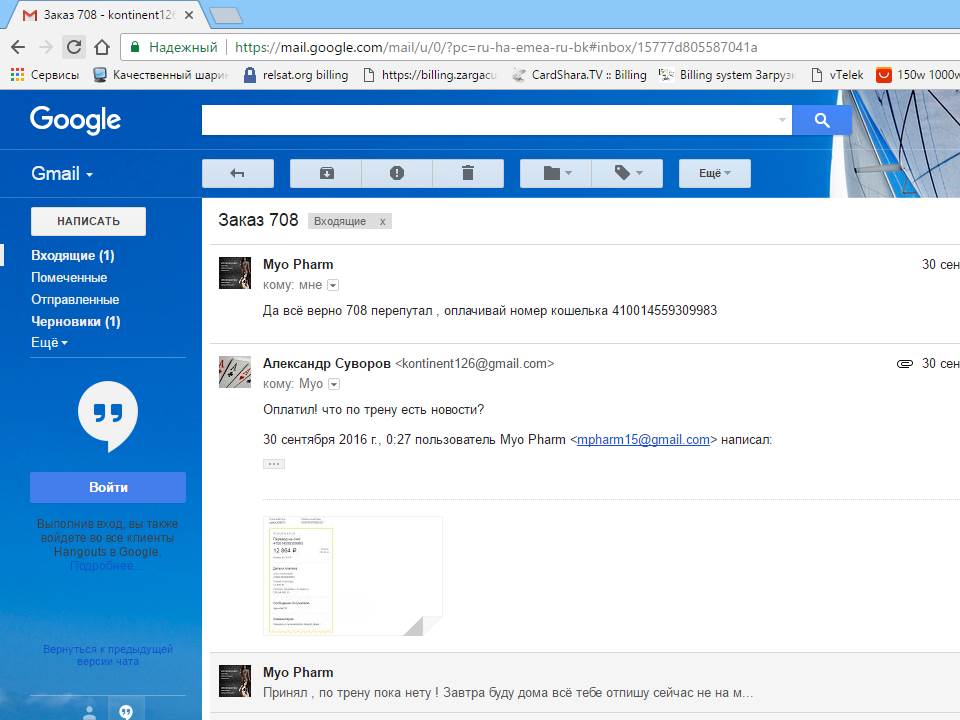Delete the conversation with trash icon

coord(467,173)
